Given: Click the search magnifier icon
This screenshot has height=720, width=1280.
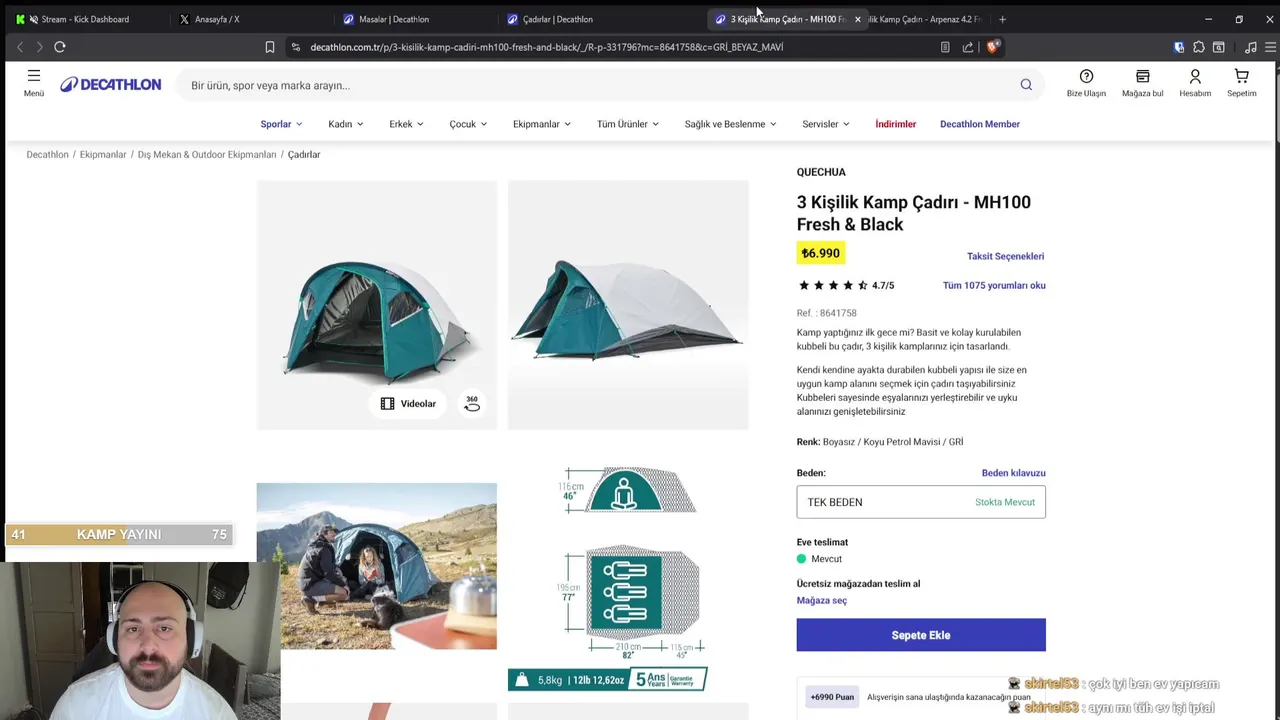Looking at the screenshot, I should (1026, 85).
